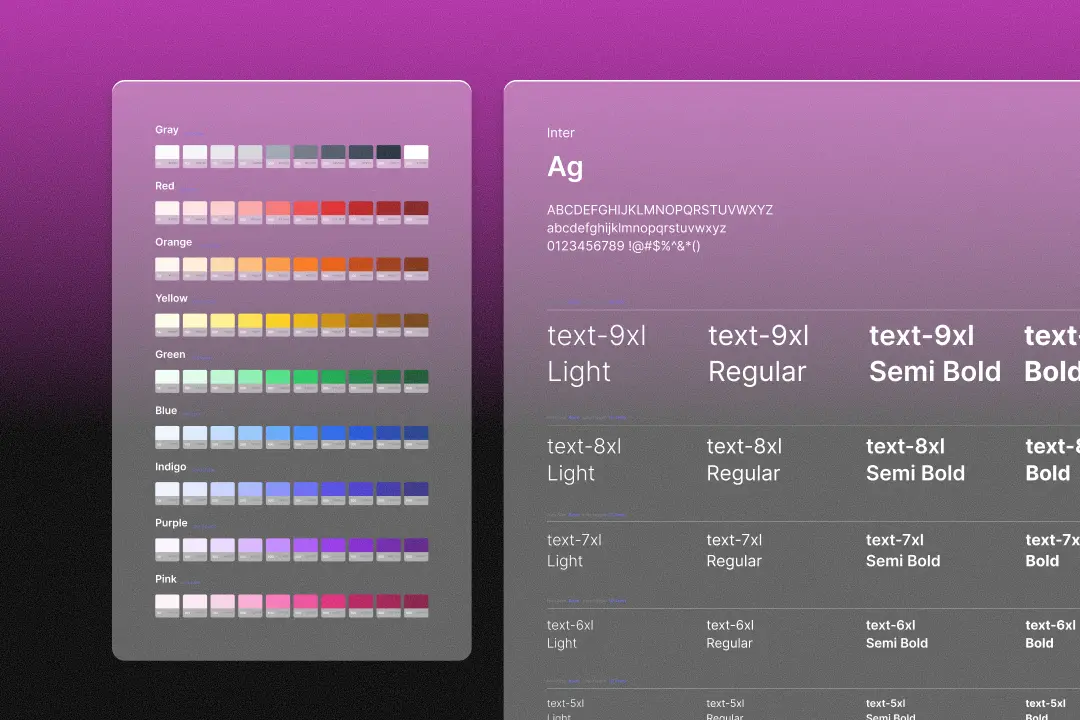The image size is (1080, 720).
Task: Pick the darkest charcoal Gray swatch
Action: [x=388, y=156]
